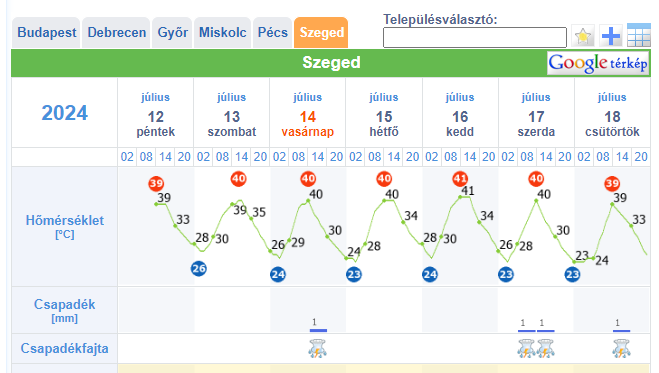Select the active Szeged tab
This screenshot has height=373, width=659.
click(322, 33)
